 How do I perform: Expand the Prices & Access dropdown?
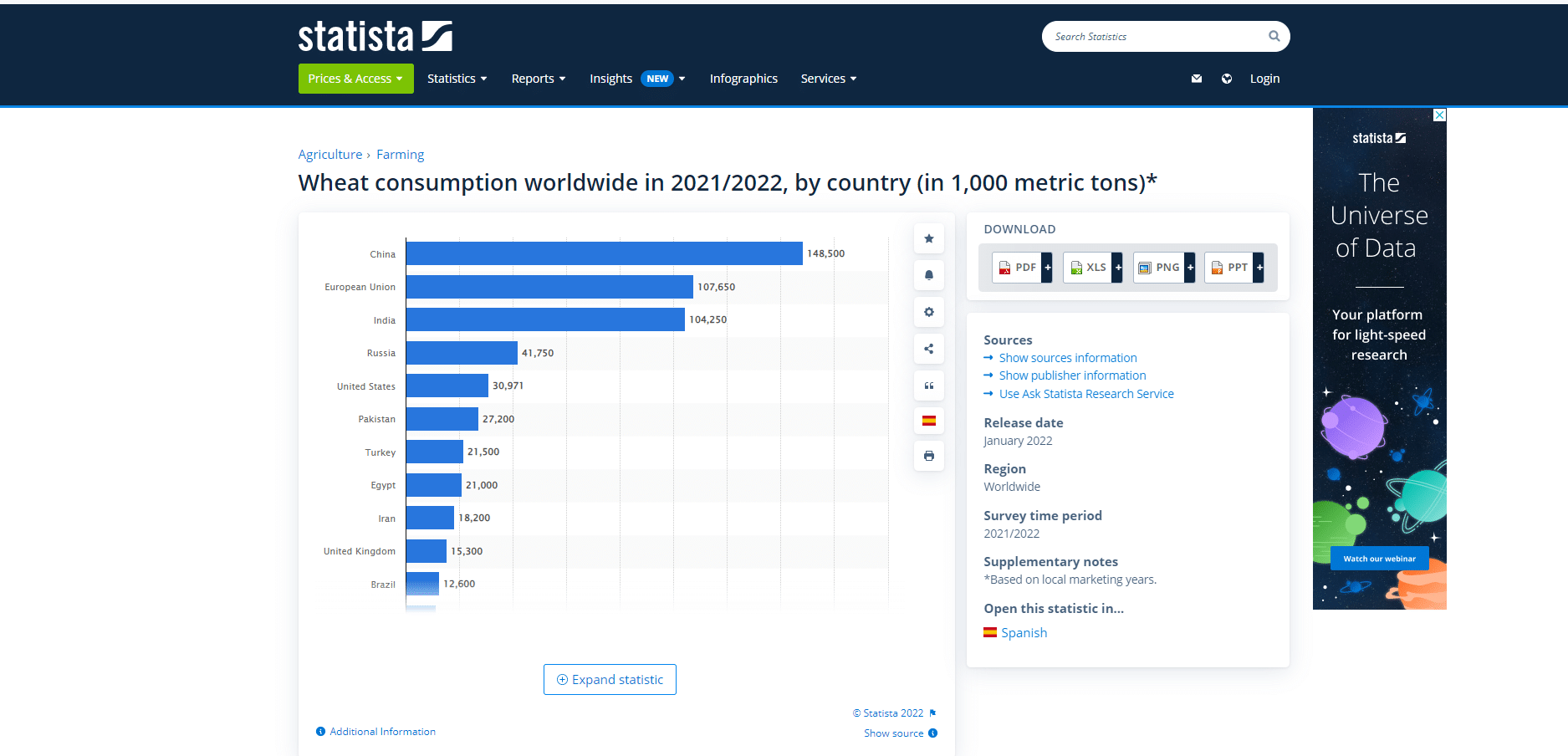pyautogui.click(x=355, y=79)
